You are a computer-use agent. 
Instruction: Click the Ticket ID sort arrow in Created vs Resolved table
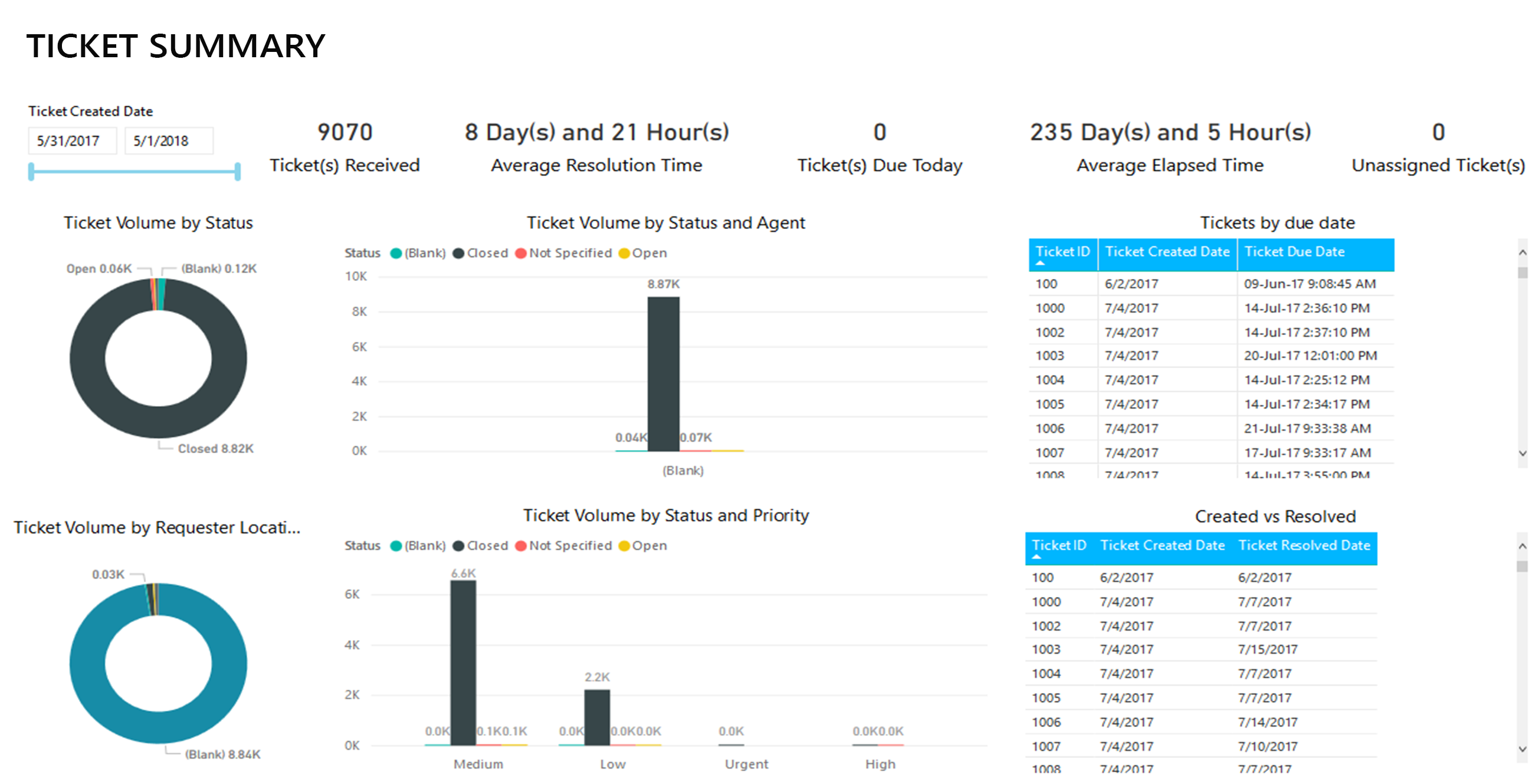tap(1037, 557)
